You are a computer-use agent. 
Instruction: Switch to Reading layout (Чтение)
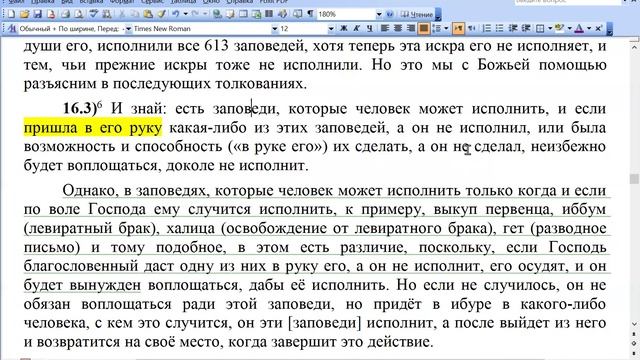[x=417, y=14]
